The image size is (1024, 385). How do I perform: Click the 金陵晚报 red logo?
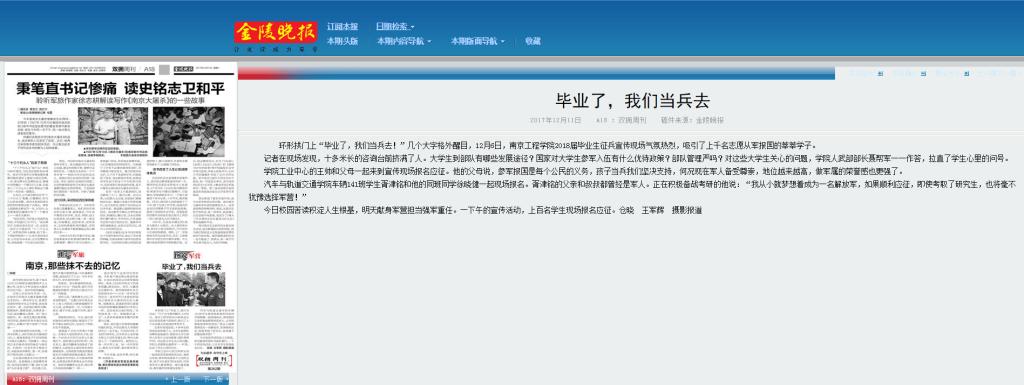(x=276, y=32)
